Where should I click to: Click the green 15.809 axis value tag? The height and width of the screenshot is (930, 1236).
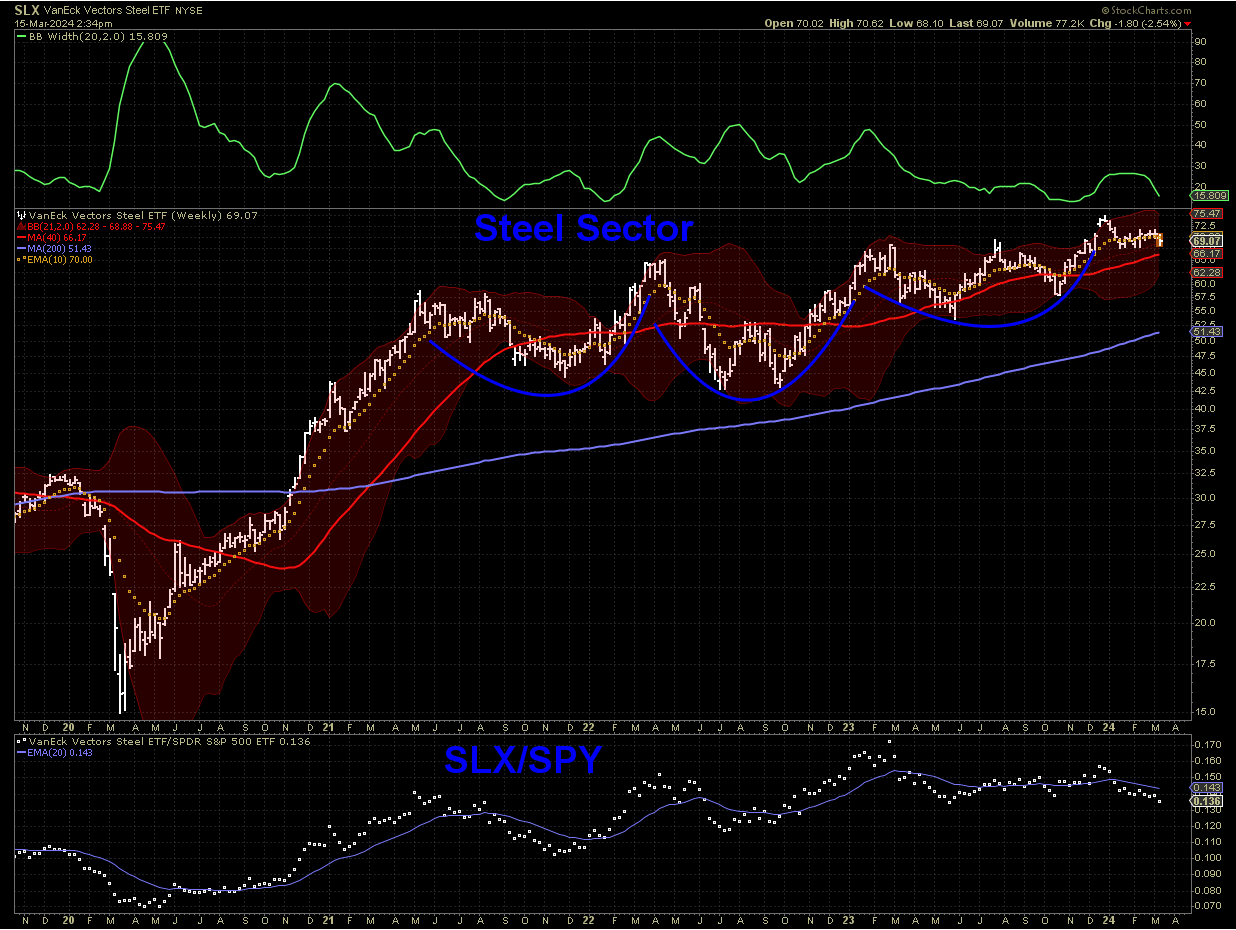[x=1208, y=195]
